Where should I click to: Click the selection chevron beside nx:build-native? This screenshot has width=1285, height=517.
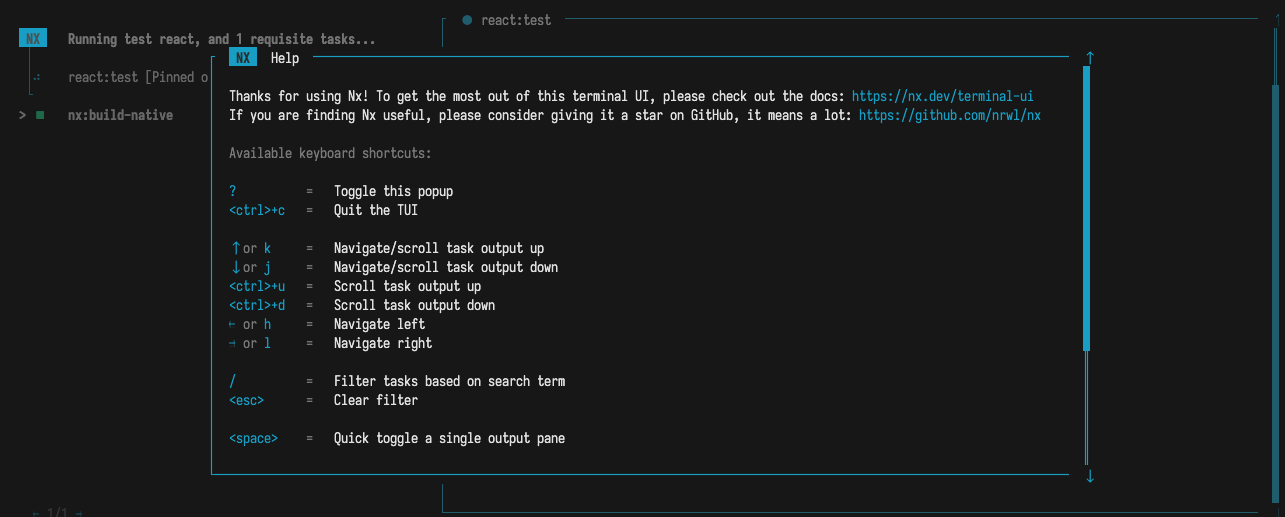[x=21, y=115]
